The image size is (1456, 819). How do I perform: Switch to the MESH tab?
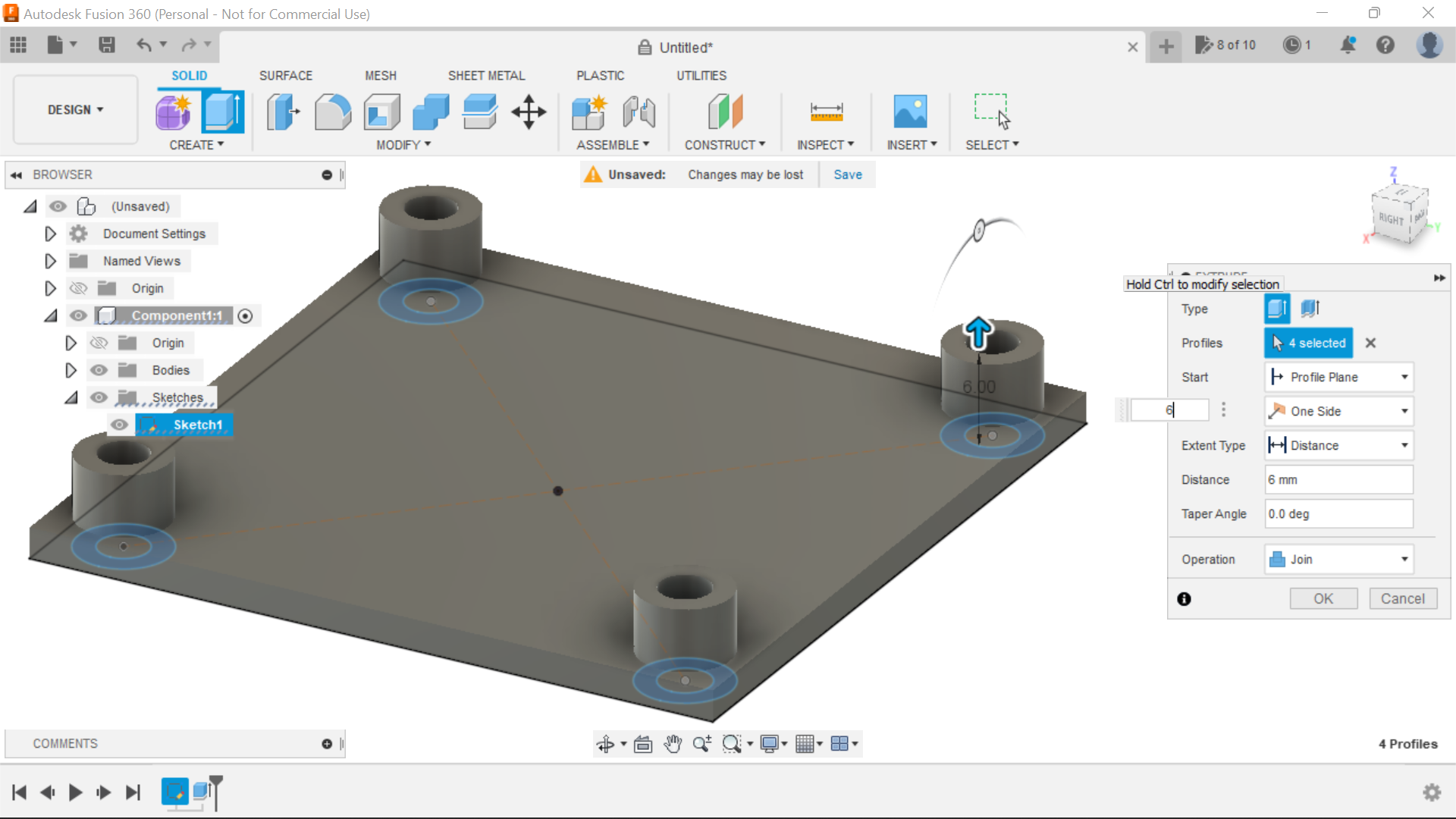tap(381, 76)
